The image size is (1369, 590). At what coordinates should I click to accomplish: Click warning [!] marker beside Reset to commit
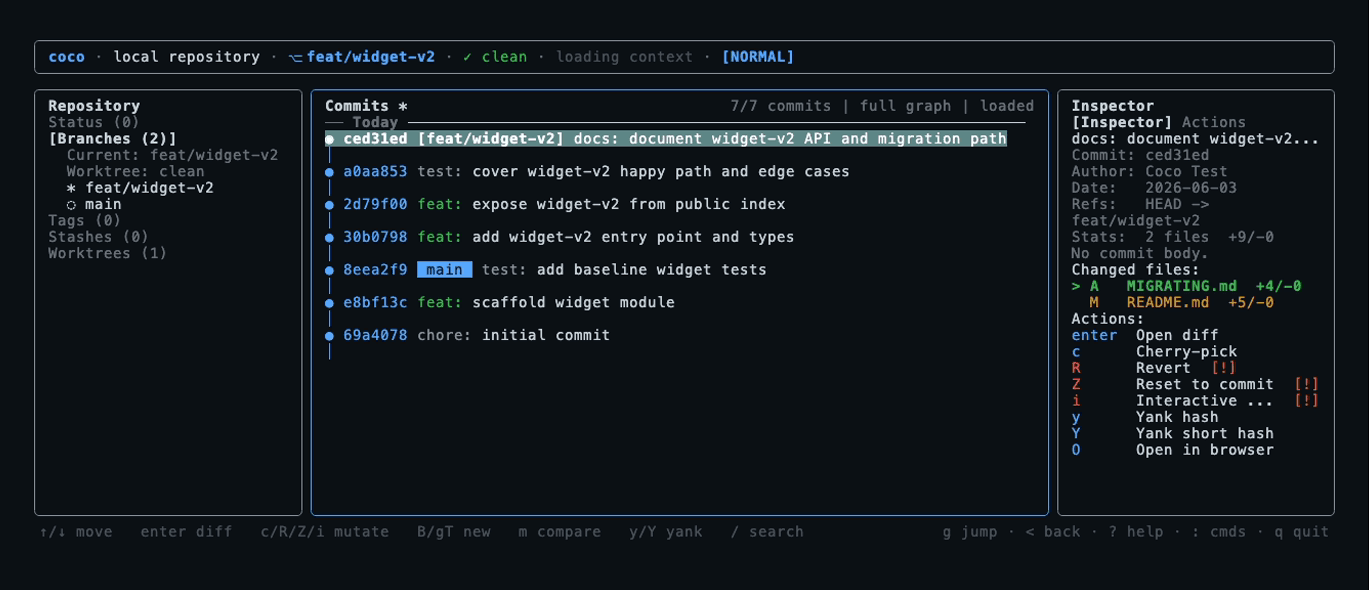[x=1307, y=385]
